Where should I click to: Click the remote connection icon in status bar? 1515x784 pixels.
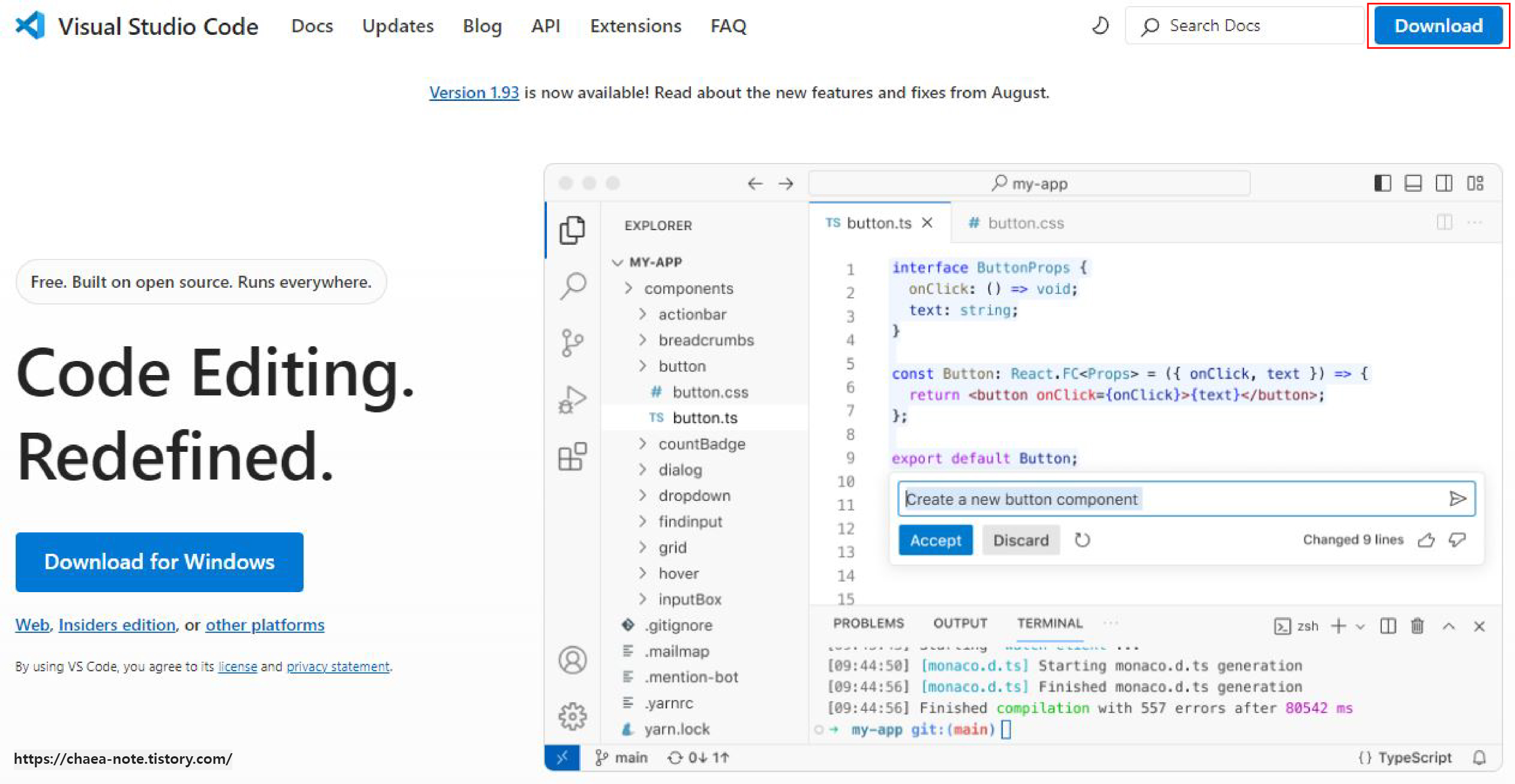tap(562, 758)
